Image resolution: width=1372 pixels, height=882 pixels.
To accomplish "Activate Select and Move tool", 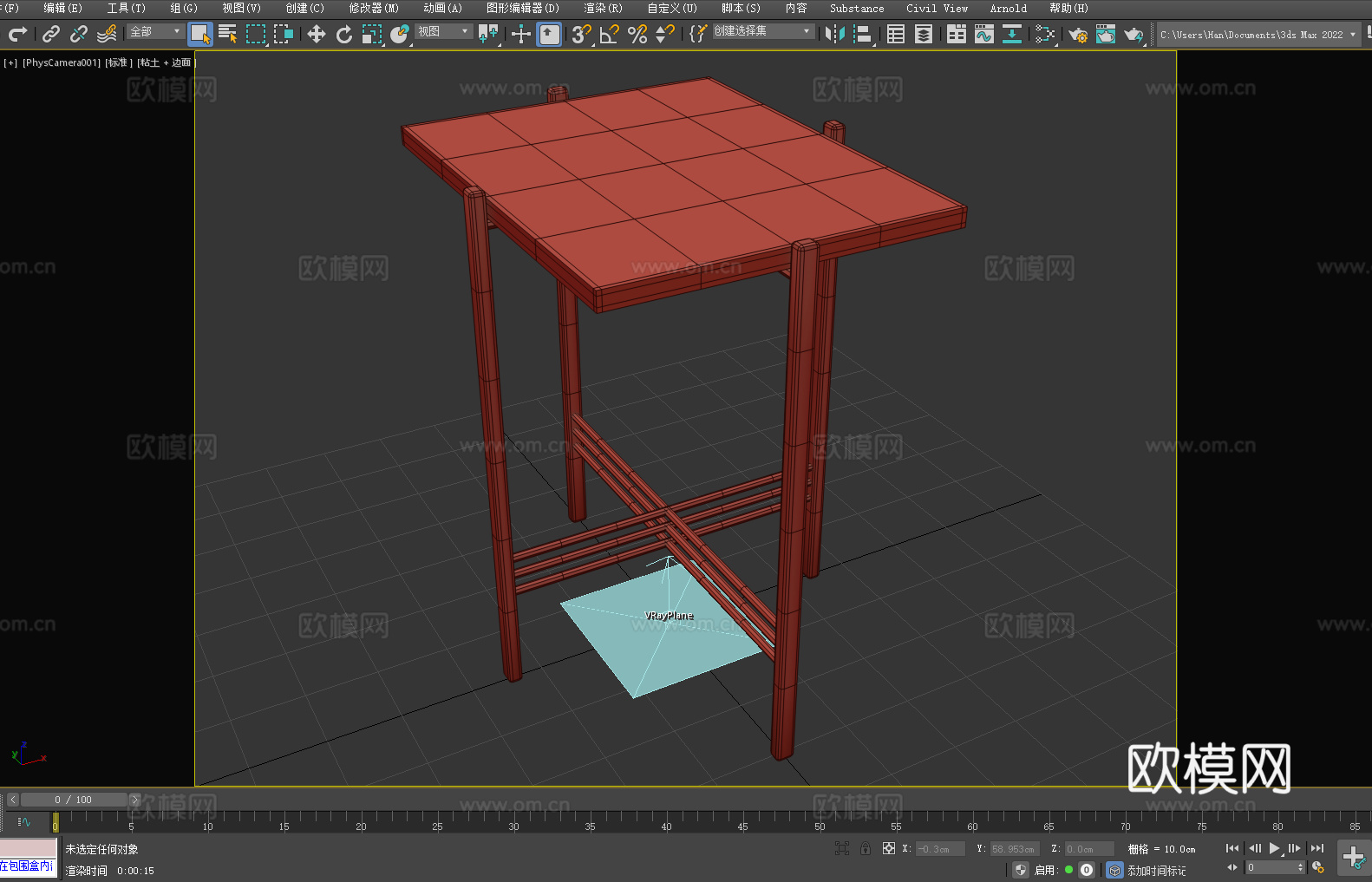I will [x=317, y=34].
